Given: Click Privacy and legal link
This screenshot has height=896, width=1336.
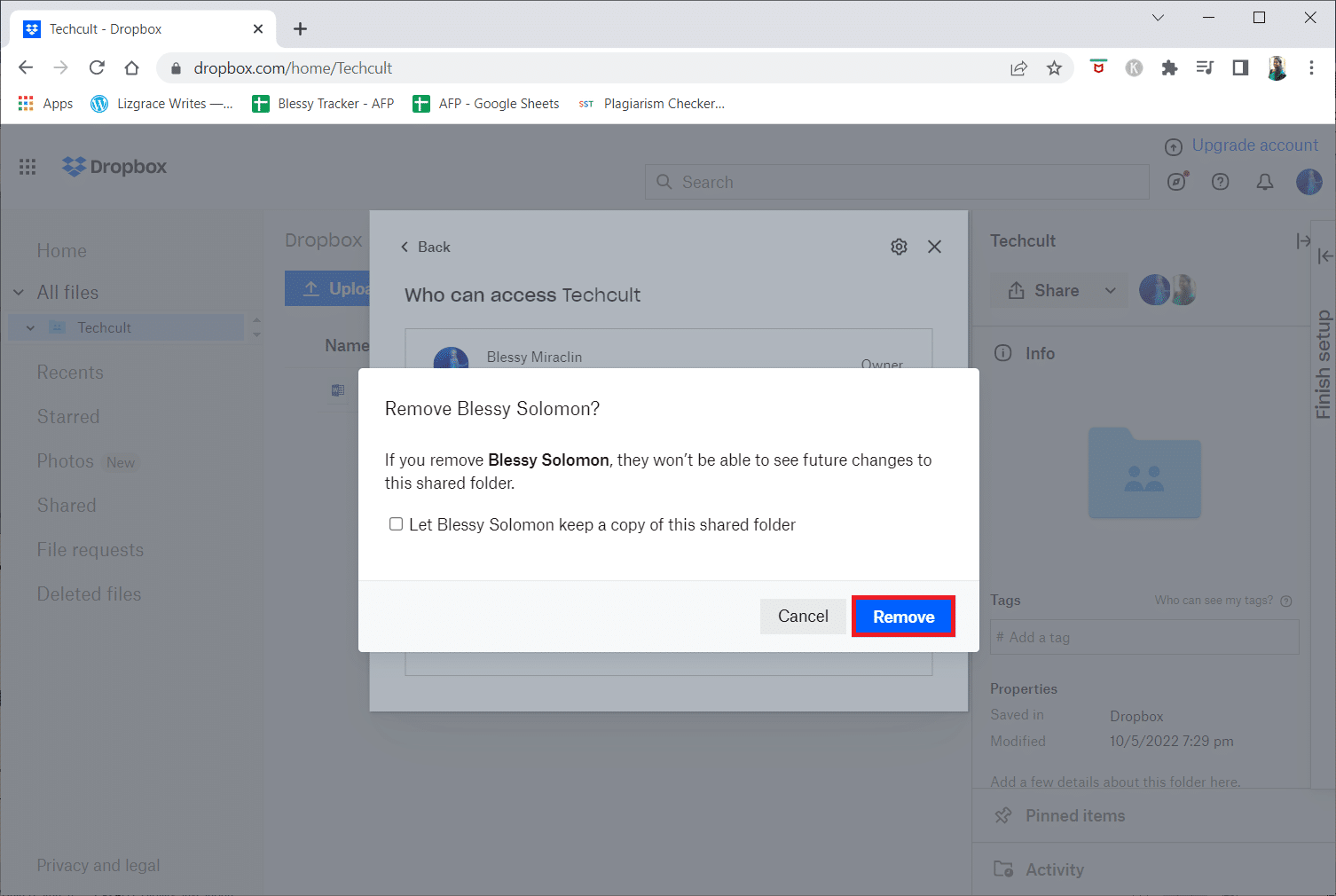Looking at the screenshot, I should [x=98, y=865].
